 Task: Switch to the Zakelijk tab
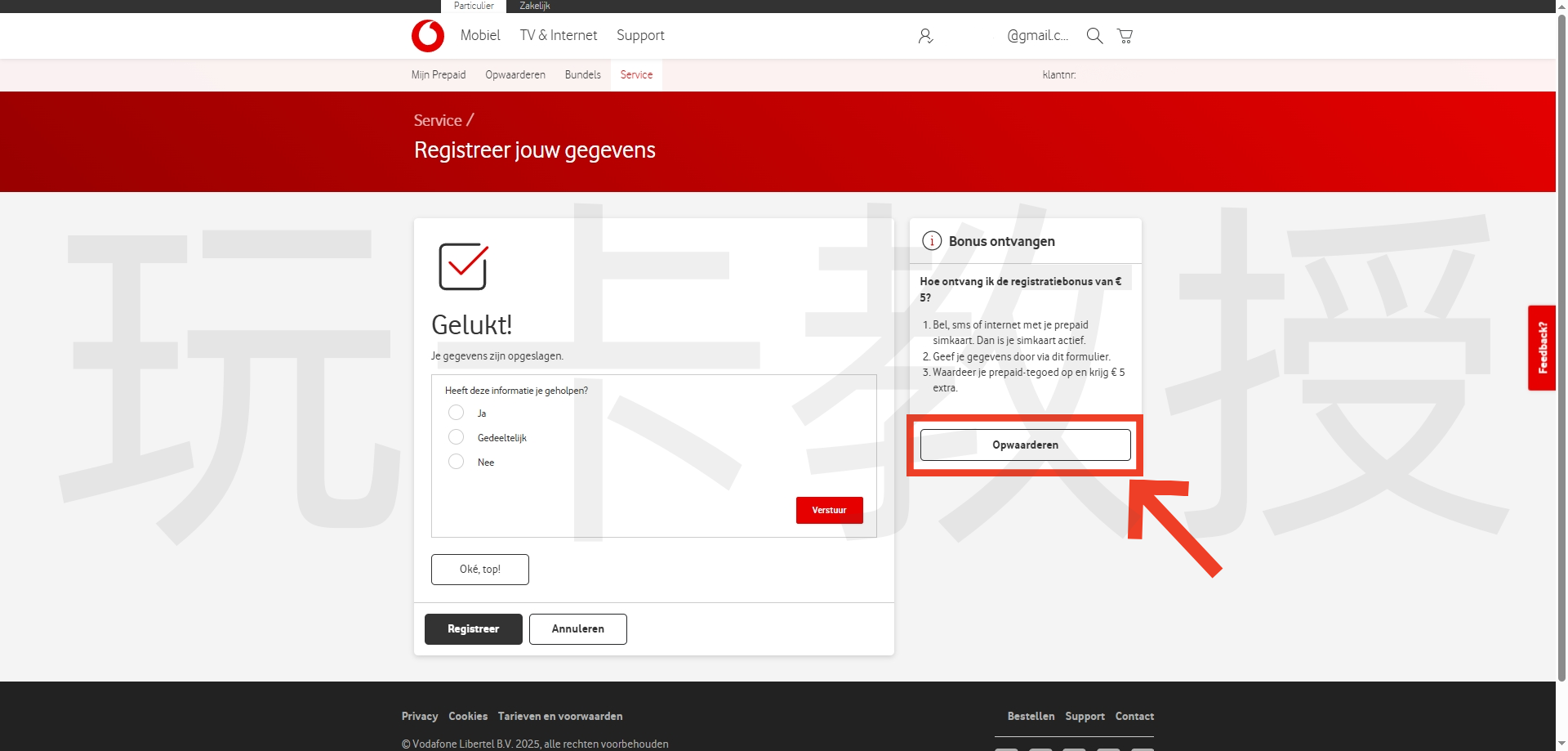coord(535,6)
